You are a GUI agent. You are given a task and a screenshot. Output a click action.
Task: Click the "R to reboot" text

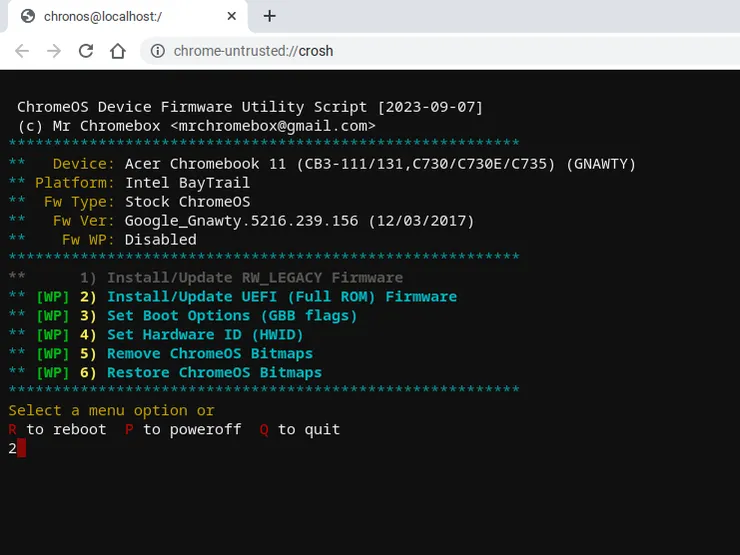57,430
